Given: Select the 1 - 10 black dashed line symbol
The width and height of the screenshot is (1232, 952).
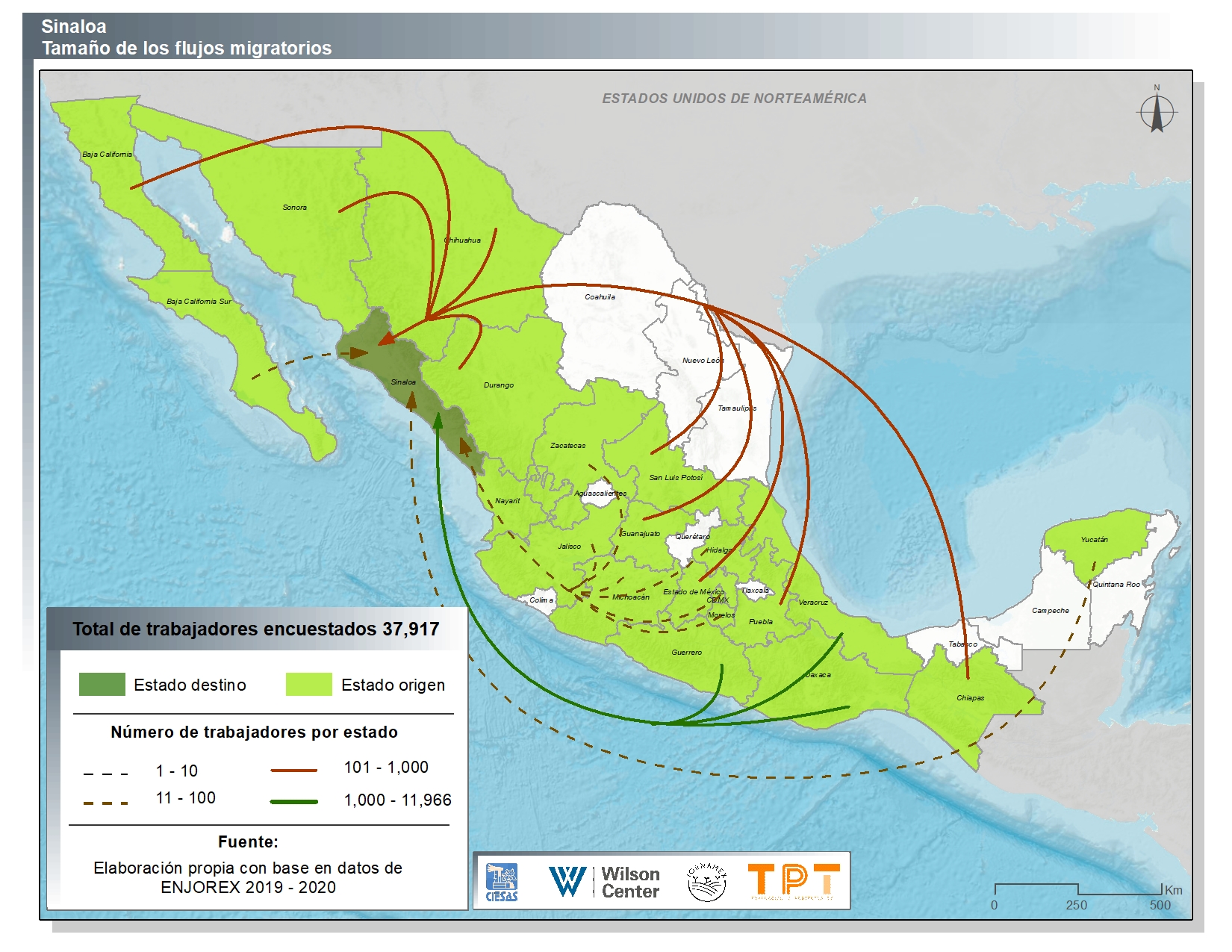Looking at the screenshot, I should click(105, 774).
